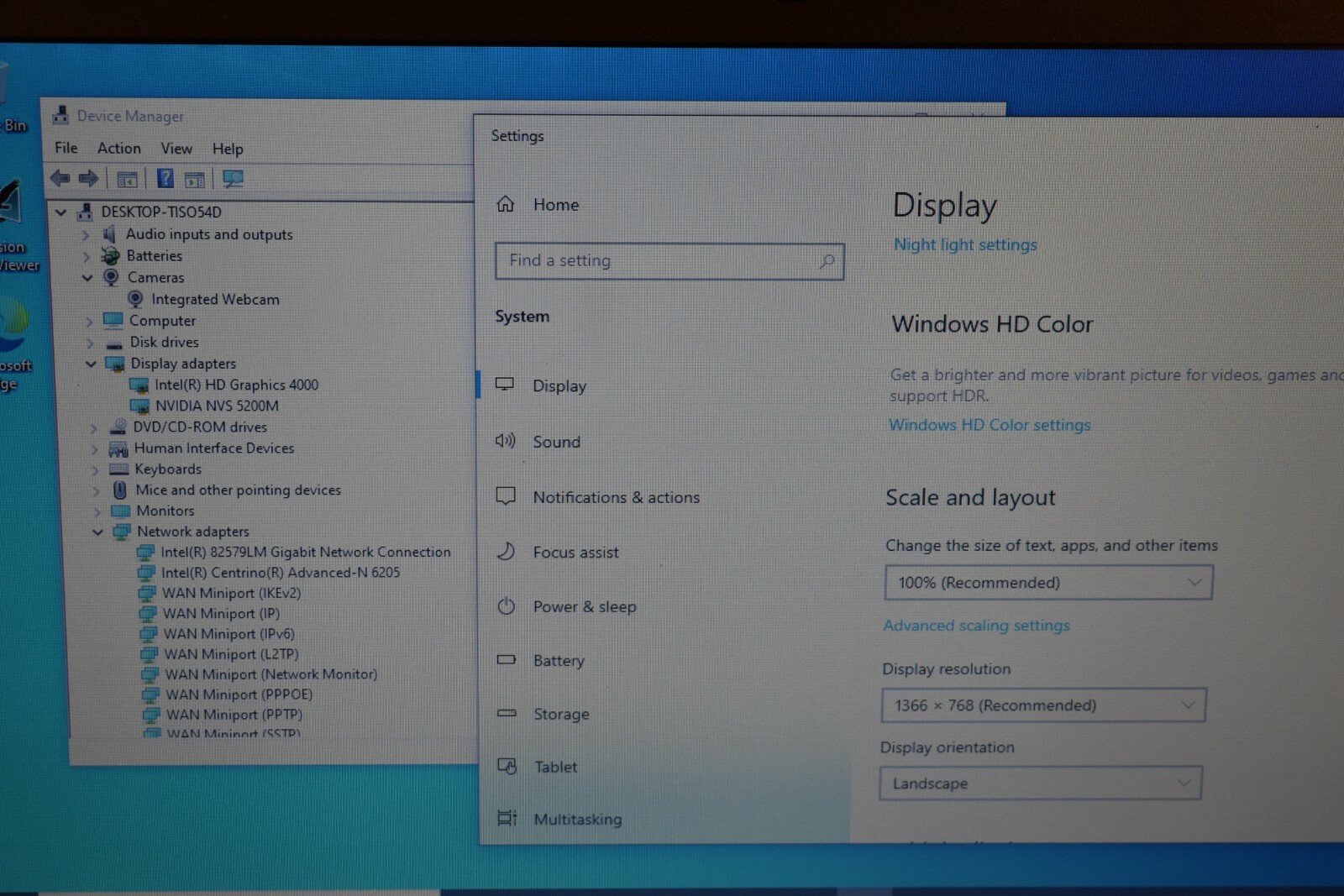1344x896 pixels.
Task: Select Intel(R) HD Graphics 4000 adapter
Action: click(236, 385)
